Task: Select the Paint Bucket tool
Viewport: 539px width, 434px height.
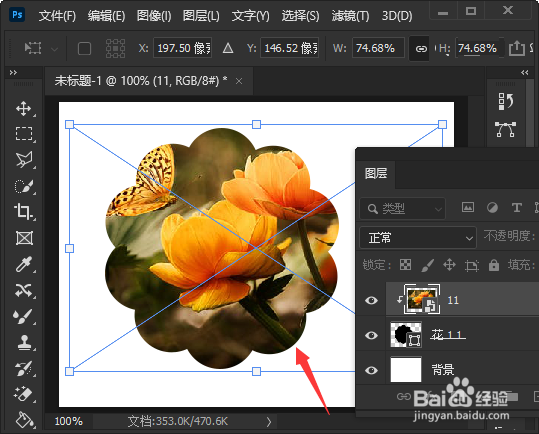Action: [x=24, y=420]
